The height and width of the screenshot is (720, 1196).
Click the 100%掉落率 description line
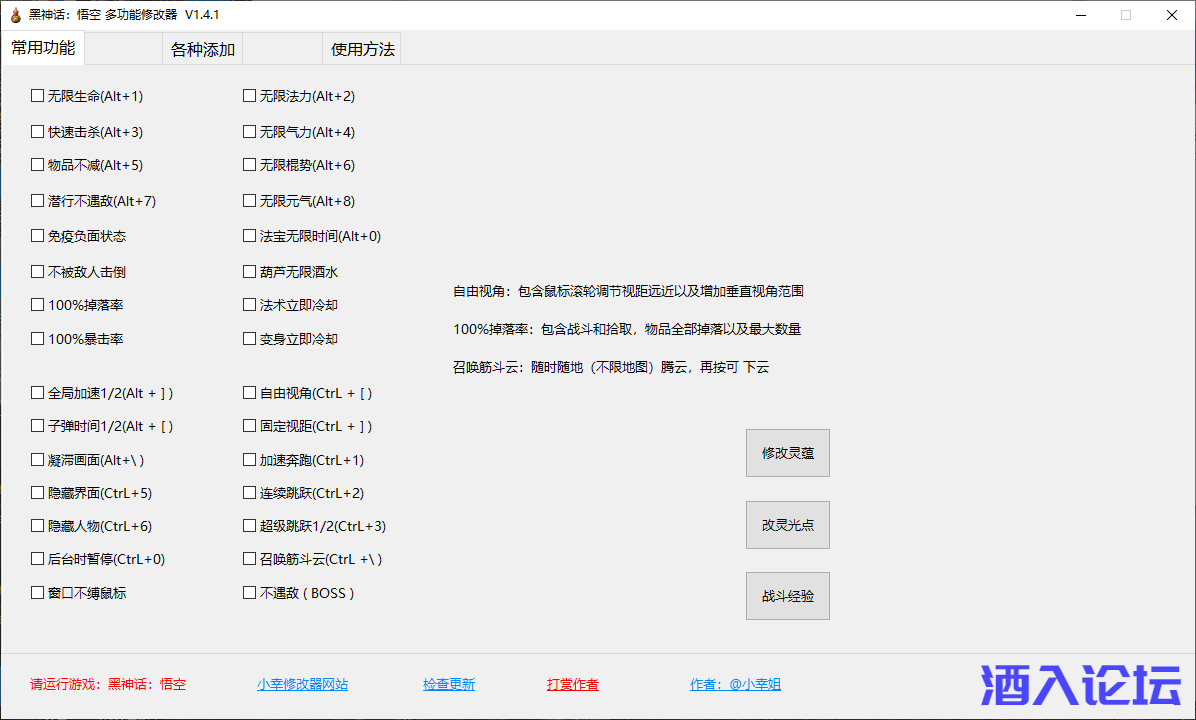[x=627, y=329]
